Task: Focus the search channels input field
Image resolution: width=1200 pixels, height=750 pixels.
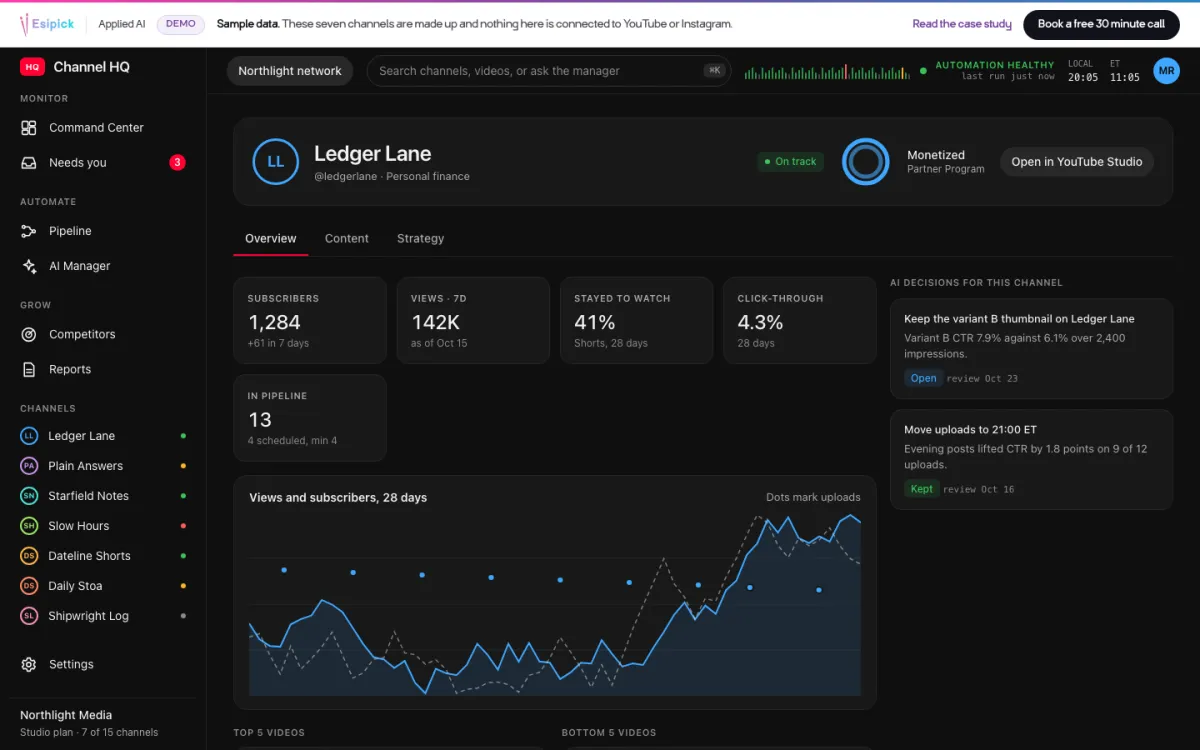Action: click(549, 71)
